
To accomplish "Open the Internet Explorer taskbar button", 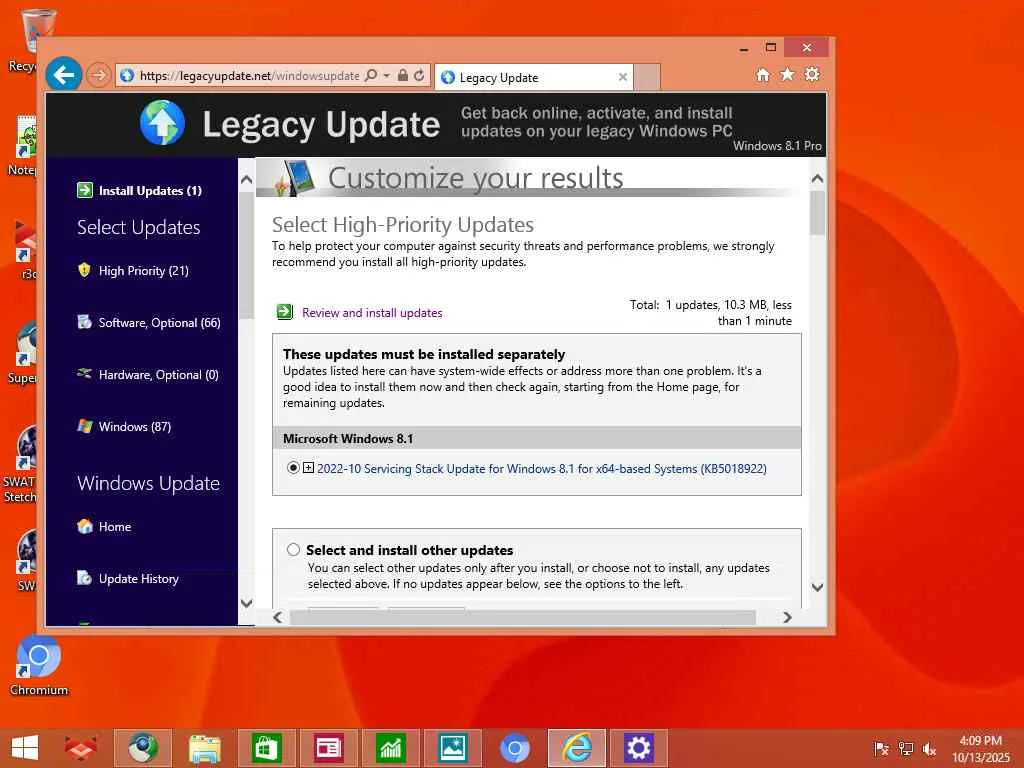I will pos(577,748).
